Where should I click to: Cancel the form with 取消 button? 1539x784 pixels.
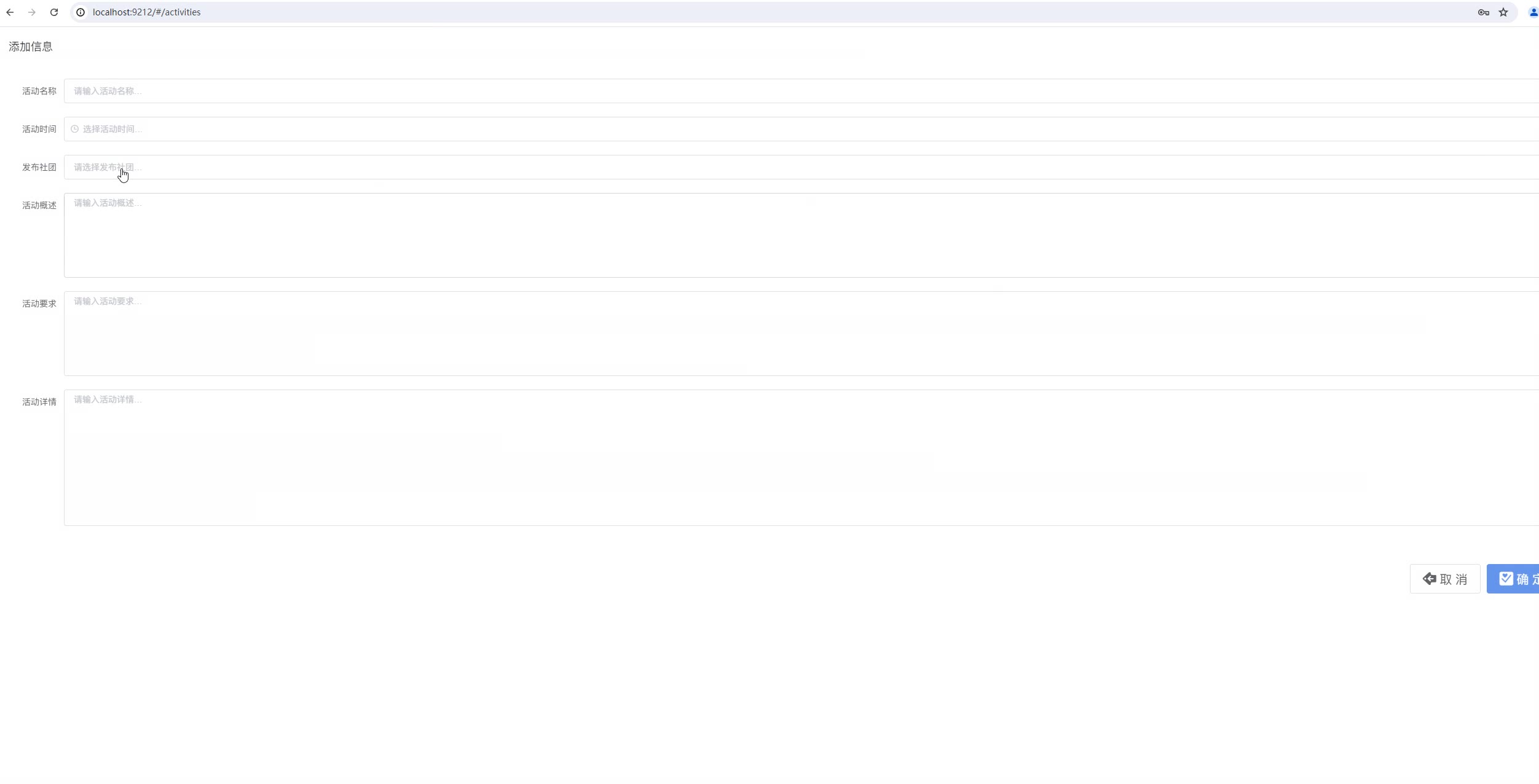(1445, 579)
